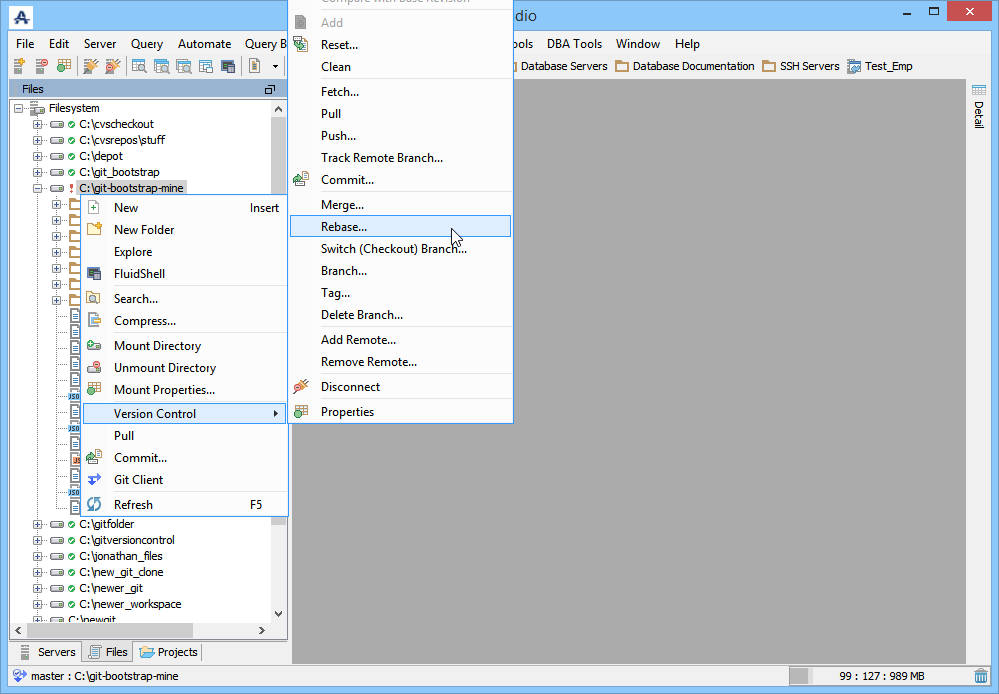The height and width of the screenshot is (694, 999).
Task: Select New Folder in the context menu
Action: [184, 230]
